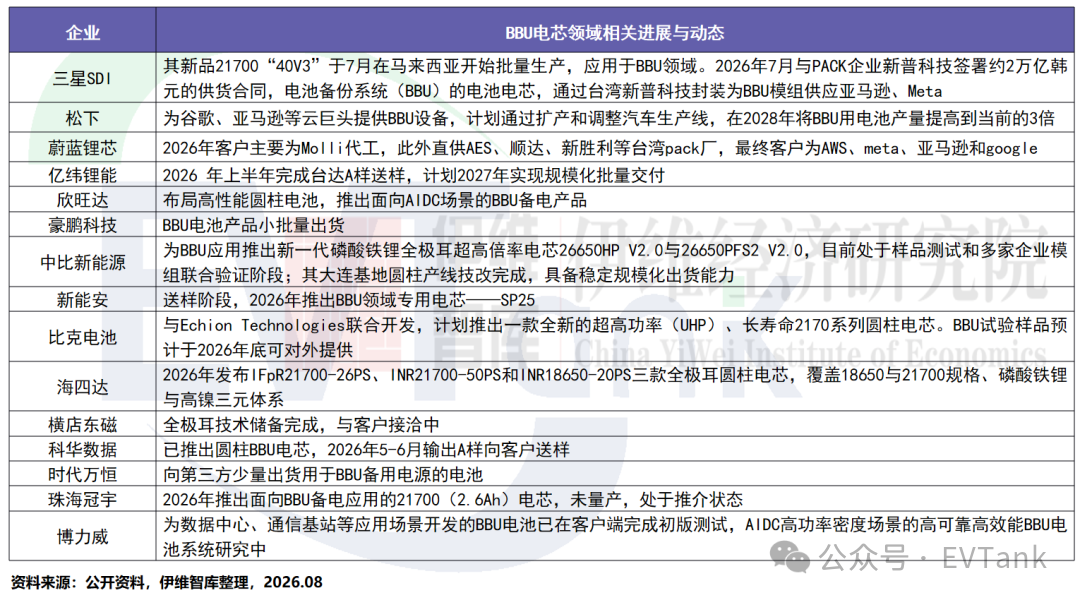This screenshot has width=1080, height=600.
Task: Click the '企业' column header
Action: pyautogui.click(x=83, y=32)
